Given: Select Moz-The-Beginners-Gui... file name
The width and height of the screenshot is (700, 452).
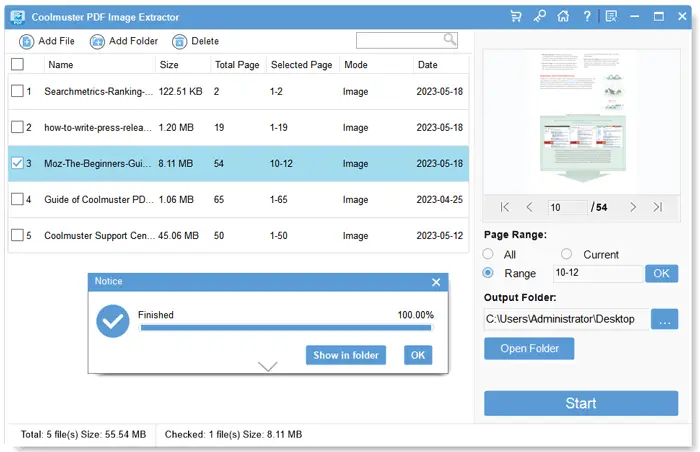Looking at the screenshot, I should pos(97,163).
